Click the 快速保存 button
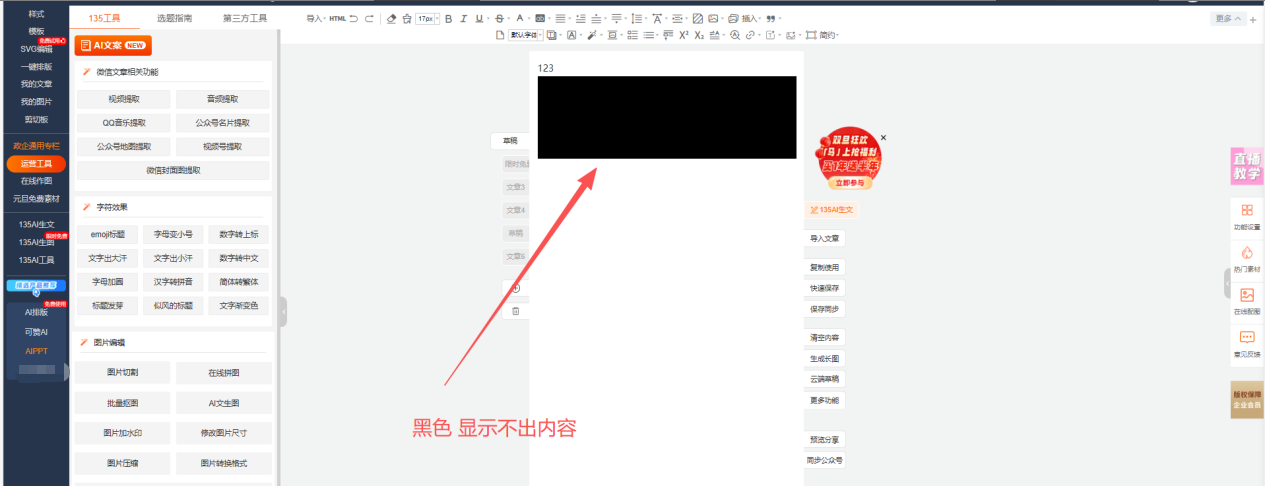 825,288
